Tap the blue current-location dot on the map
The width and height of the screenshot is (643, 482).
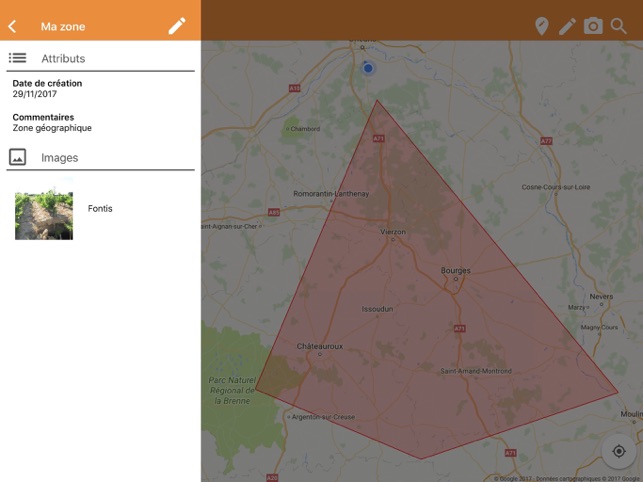[368, 68]
